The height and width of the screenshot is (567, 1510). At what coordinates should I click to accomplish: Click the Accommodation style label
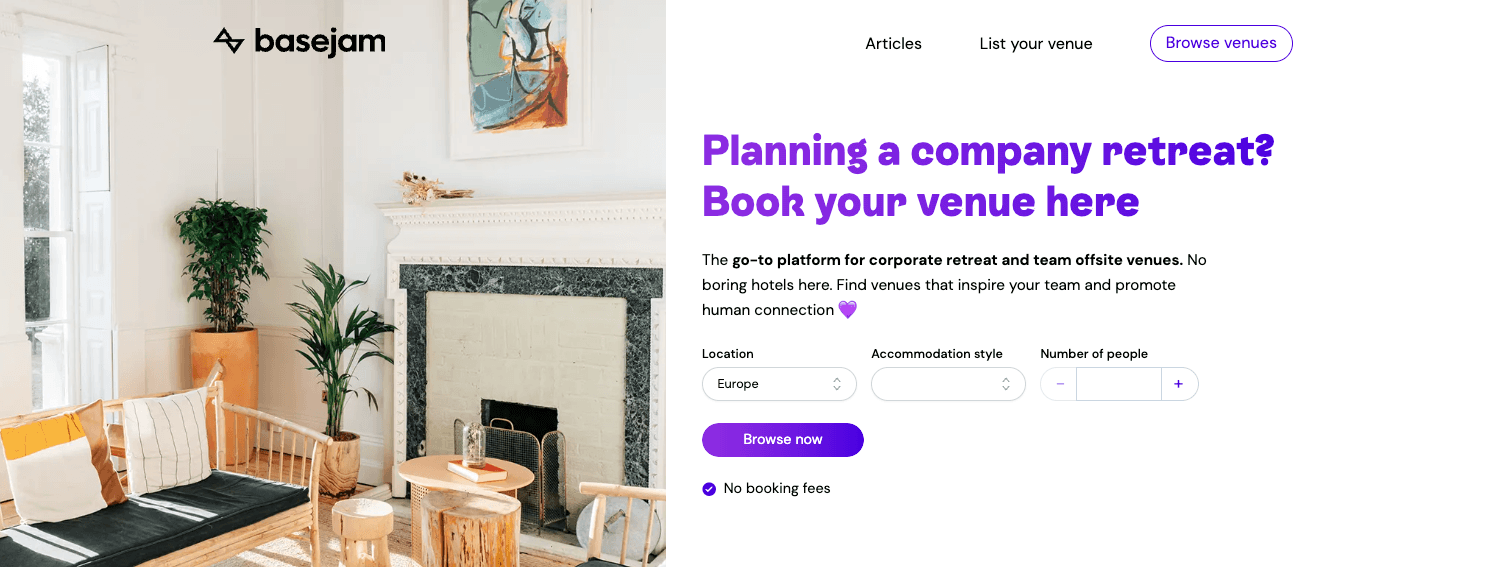[x=936, y=354]
